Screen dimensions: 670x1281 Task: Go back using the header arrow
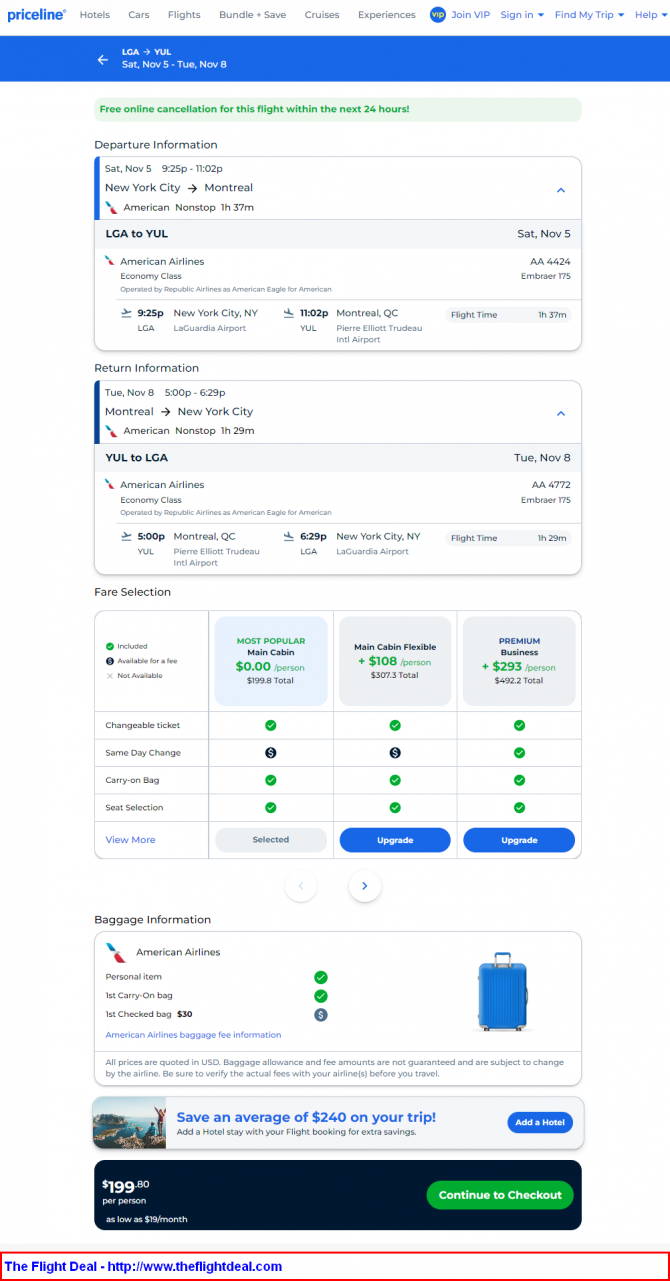[x=102, y=60]
